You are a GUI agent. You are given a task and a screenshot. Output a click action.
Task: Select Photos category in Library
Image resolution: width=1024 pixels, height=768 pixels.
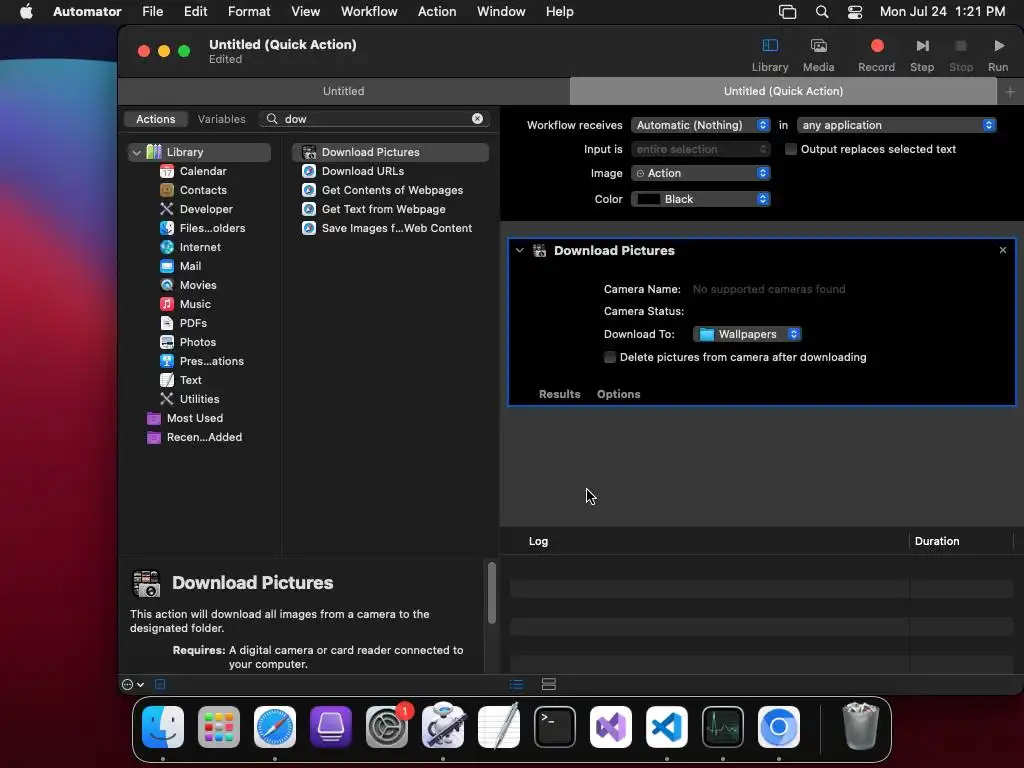click(x=197, y=342)
